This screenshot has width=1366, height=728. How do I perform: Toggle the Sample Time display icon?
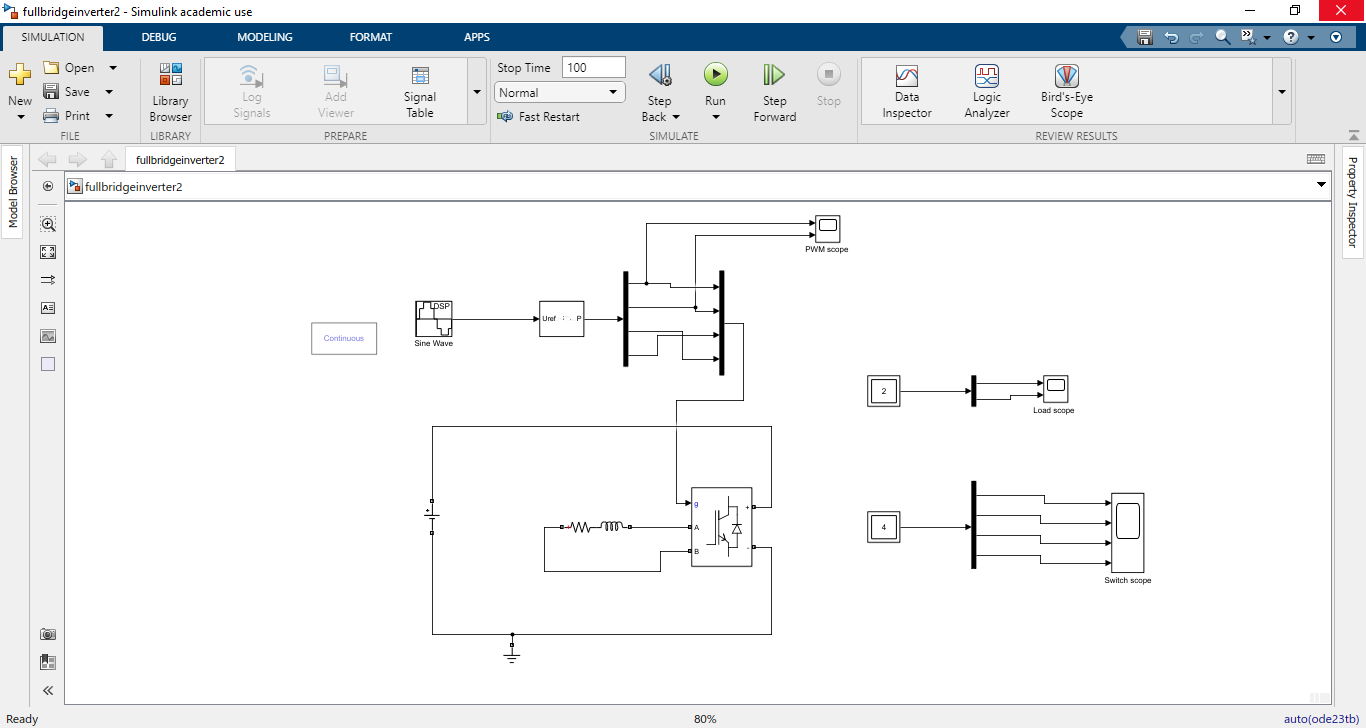48,280
